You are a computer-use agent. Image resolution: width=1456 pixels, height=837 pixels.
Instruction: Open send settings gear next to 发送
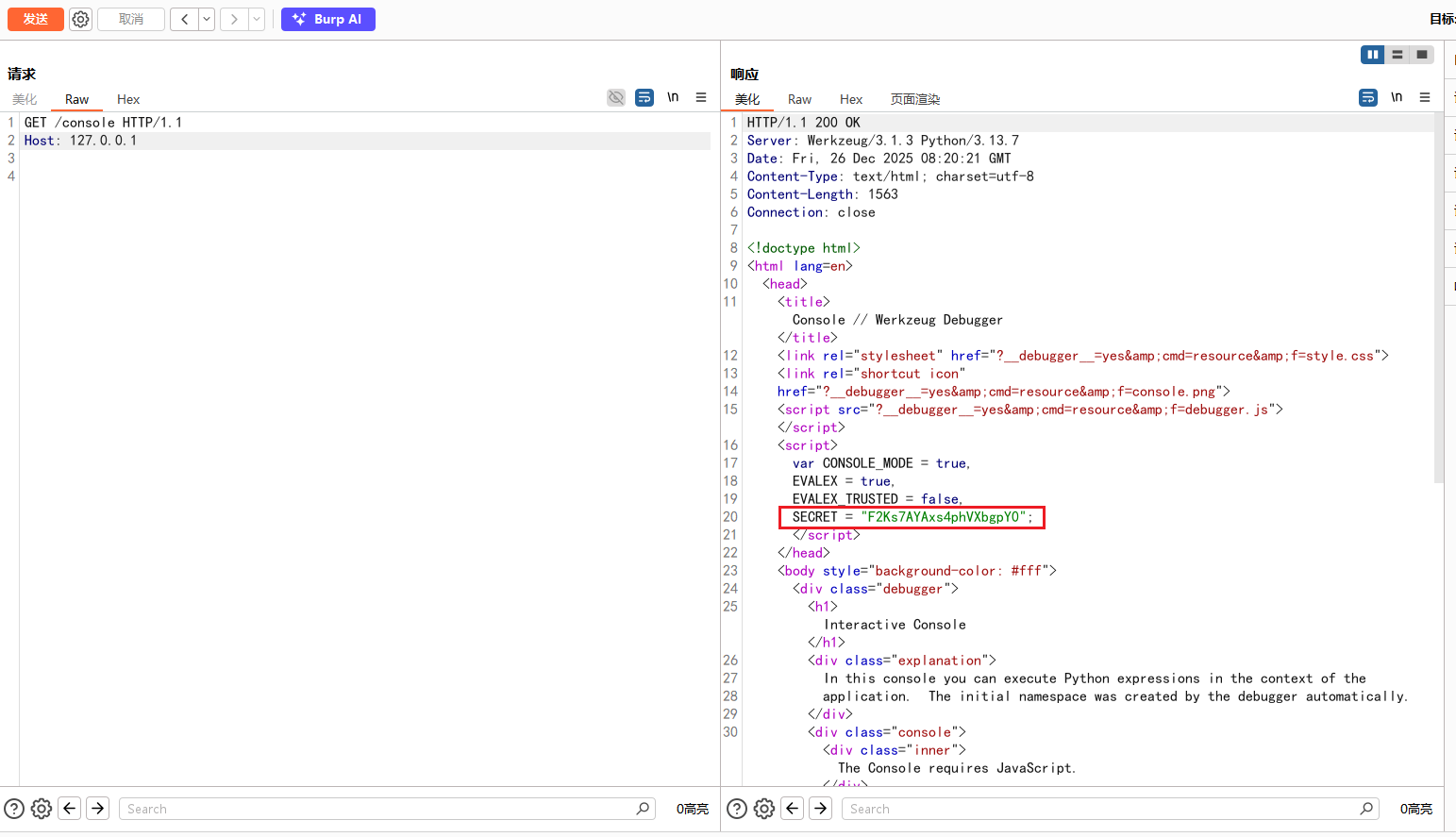pos(81,19)
